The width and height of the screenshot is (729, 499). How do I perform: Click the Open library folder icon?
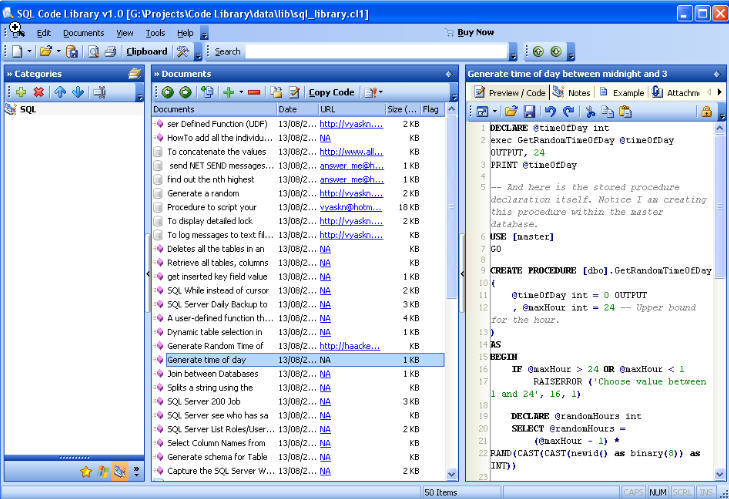(x=46, y=52)
